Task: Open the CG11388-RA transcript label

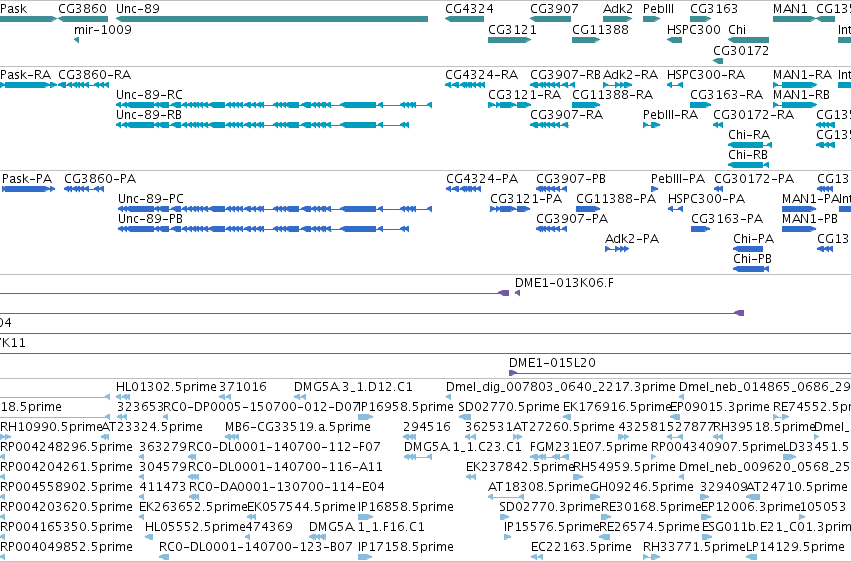Action: click(x=612, y=95)
